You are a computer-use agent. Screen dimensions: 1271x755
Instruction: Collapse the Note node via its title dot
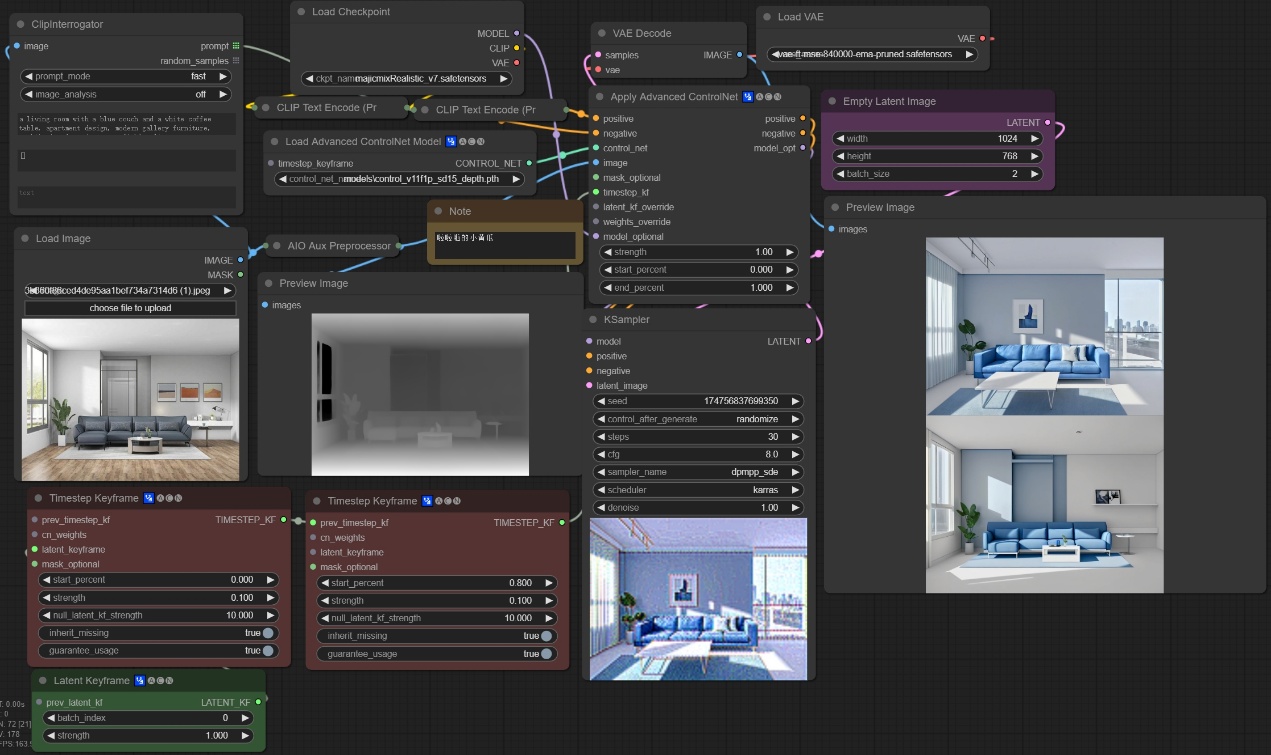click(x=439, y=211)
